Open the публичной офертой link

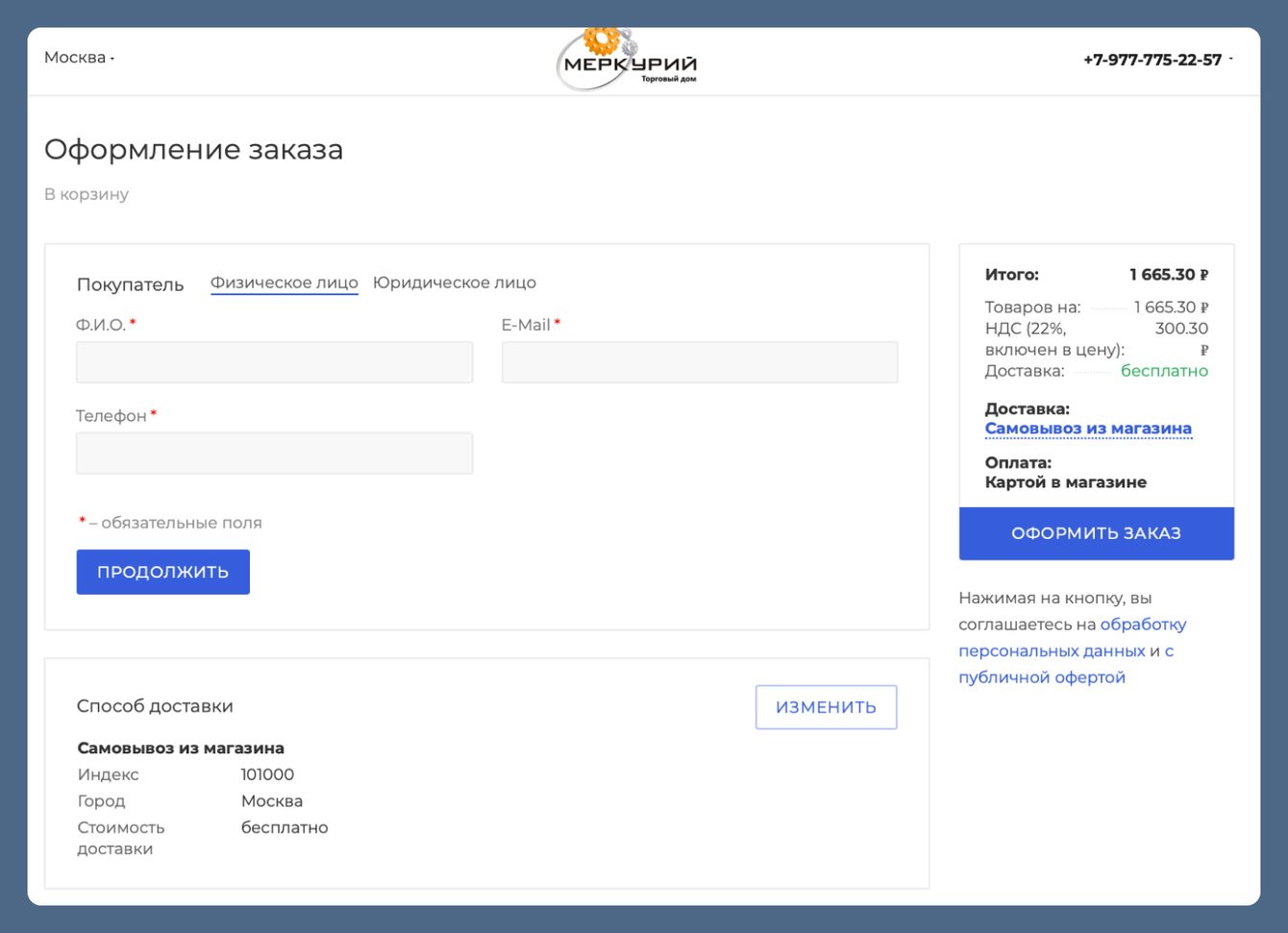tap(1041, 677)
